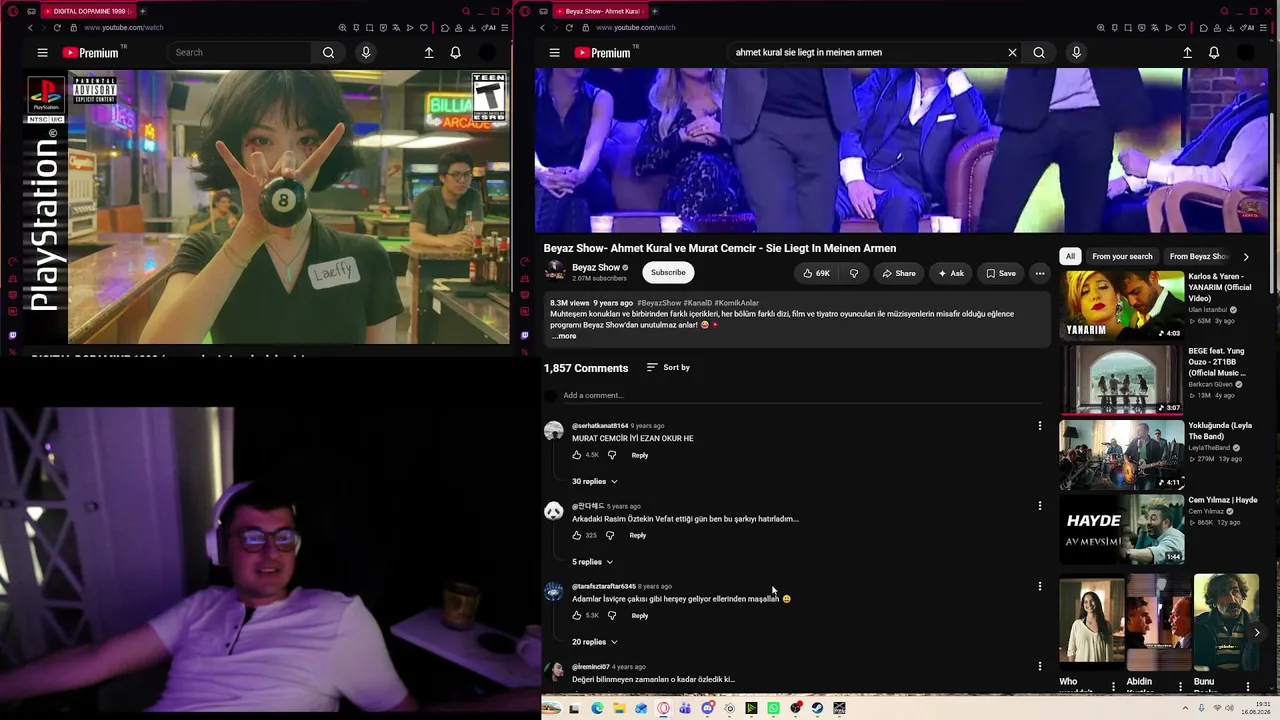1280x720 pixels.
Task: Open the Beyaz Show channel name link
Action: click(596, 268)
